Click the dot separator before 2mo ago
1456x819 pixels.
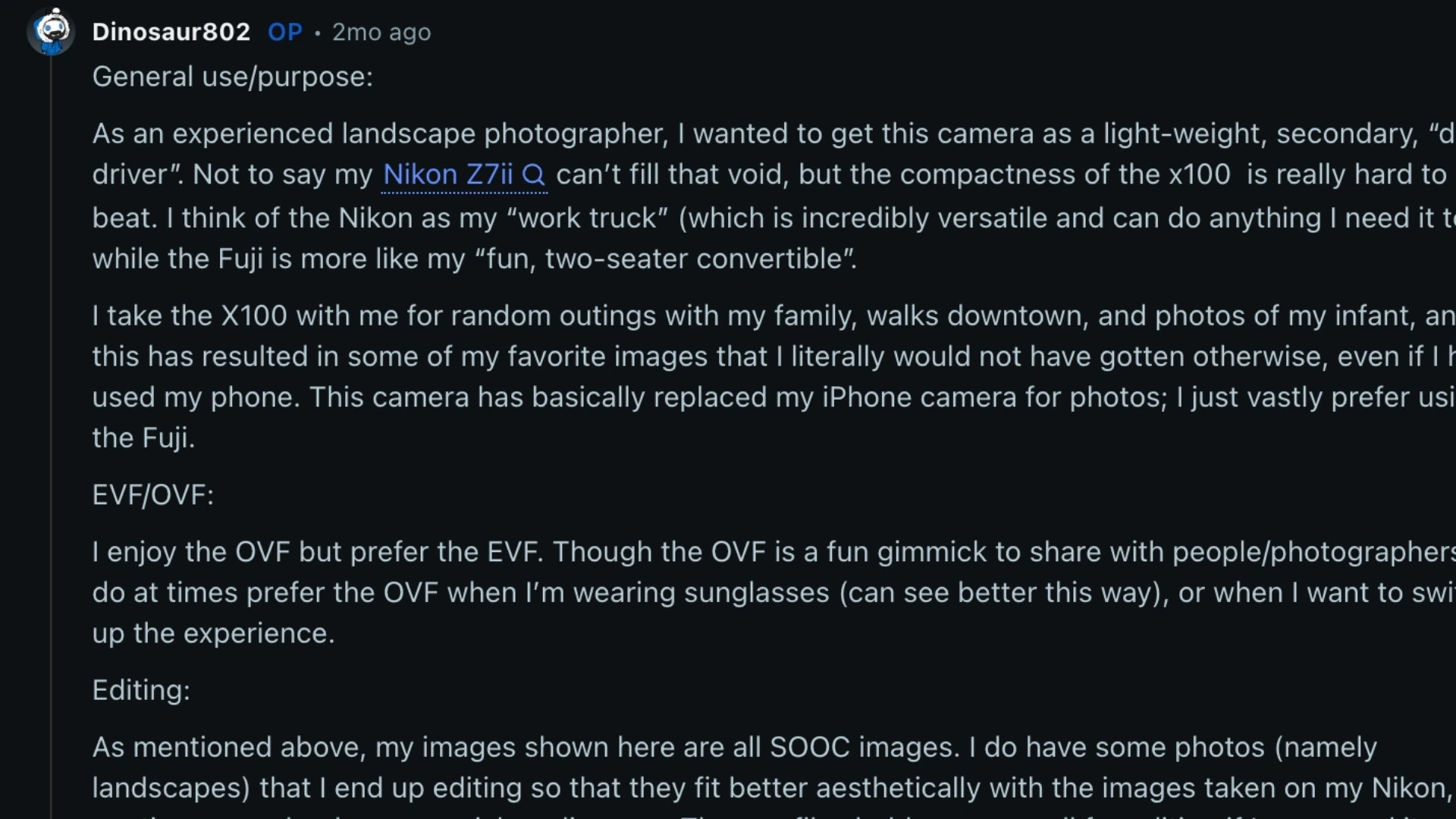pyautogui.click(x=318, y=33)
